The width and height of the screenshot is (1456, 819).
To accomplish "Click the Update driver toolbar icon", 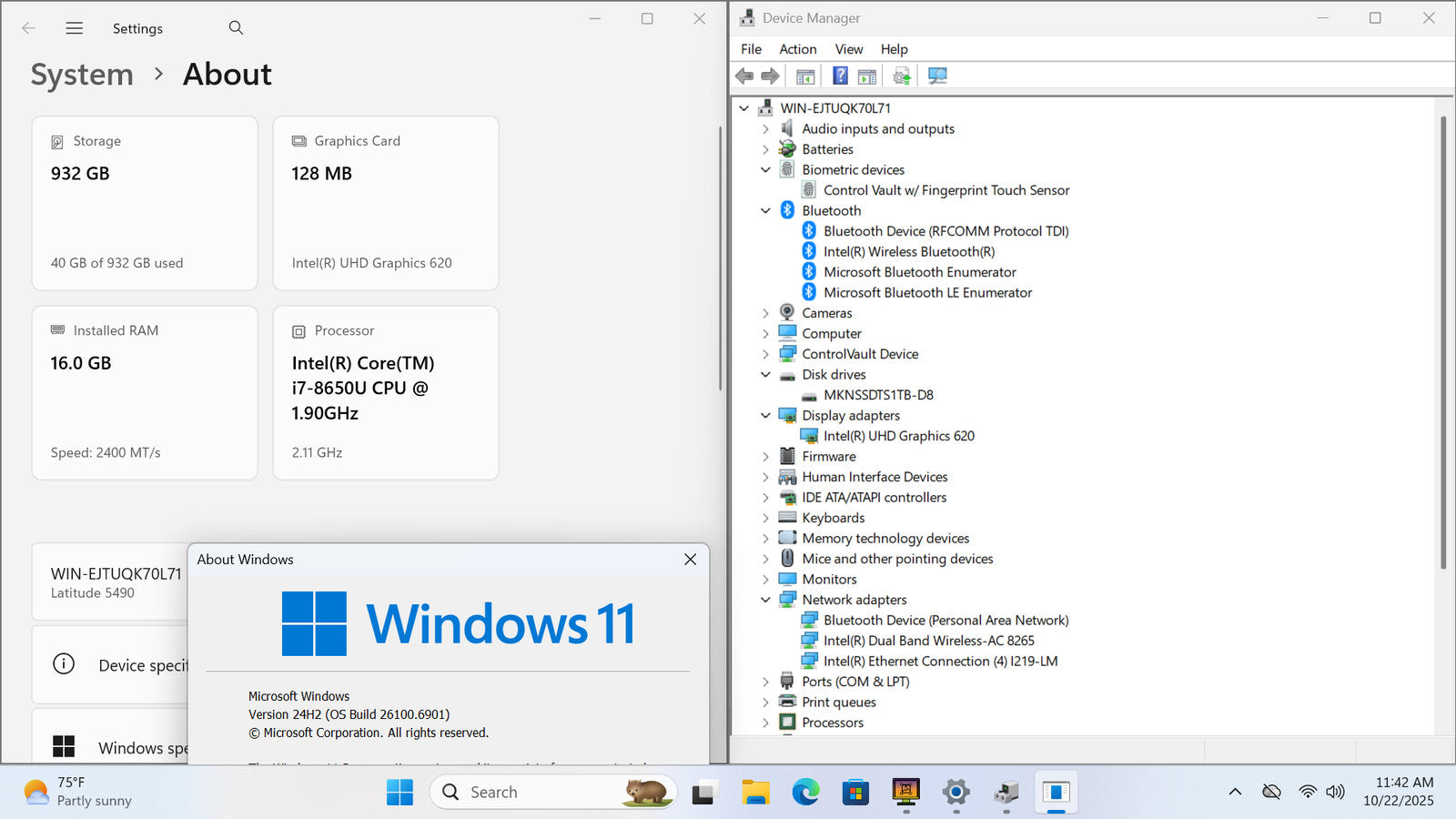I will pyautogui.click(x=901, y=76).
